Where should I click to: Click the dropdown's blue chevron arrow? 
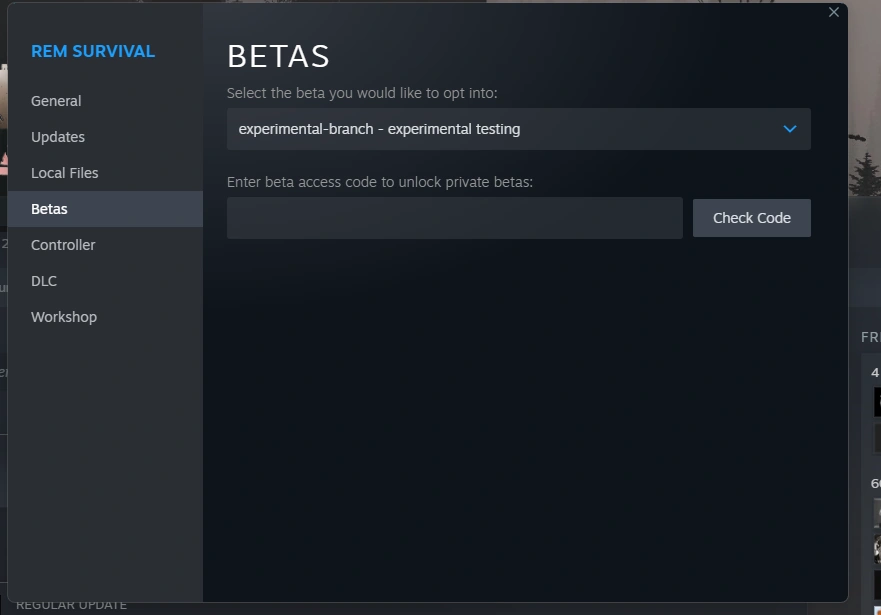[x=789, y=129]
